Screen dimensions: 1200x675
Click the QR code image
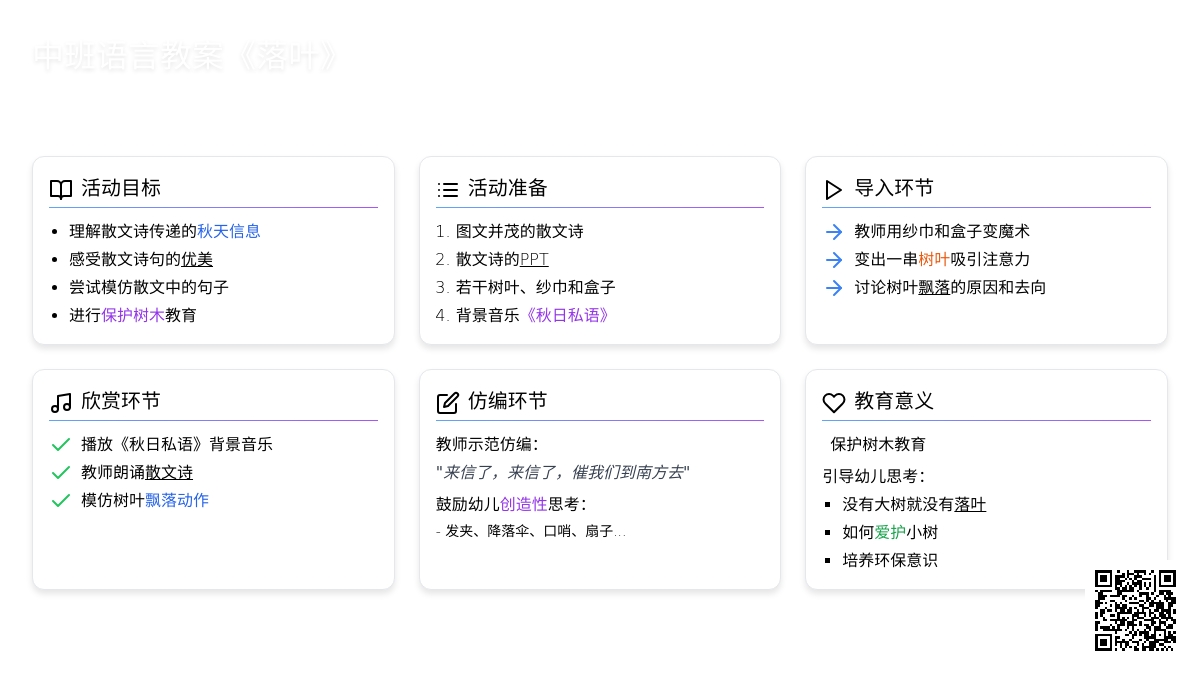[x=1135, y=610]
